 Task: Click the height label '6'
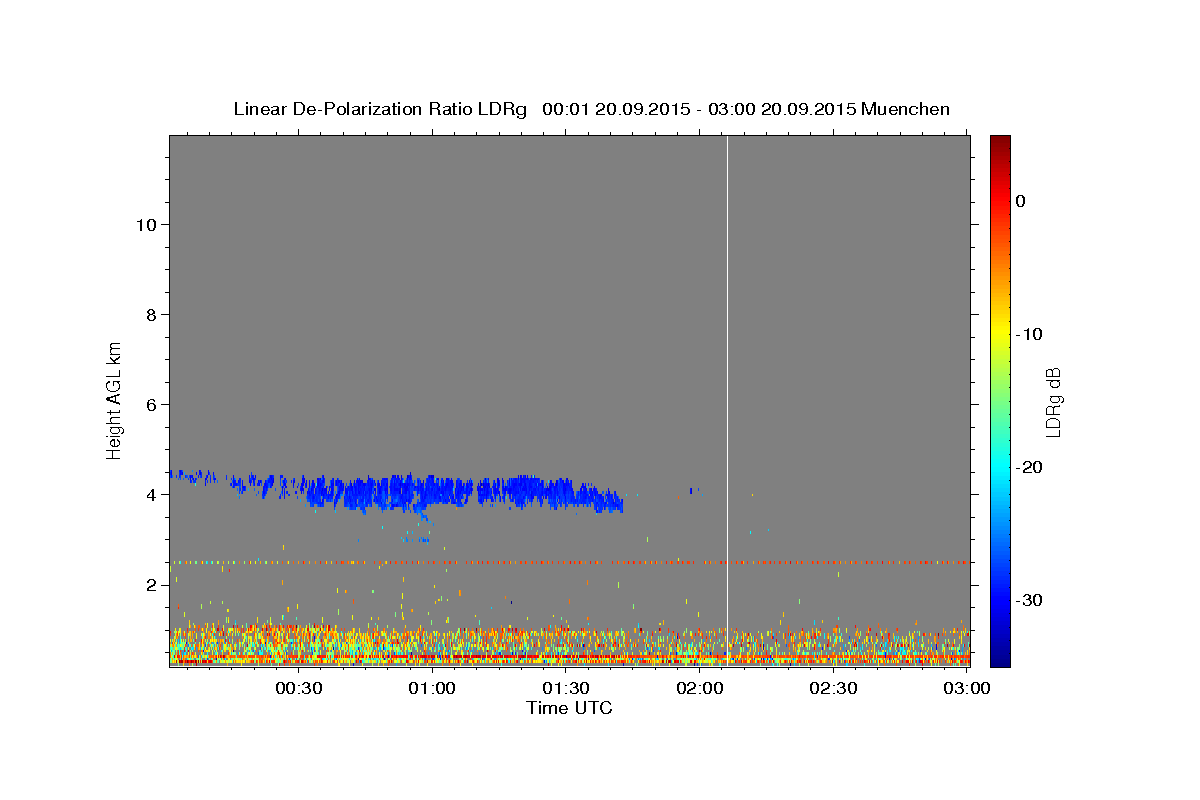(149, 405)
